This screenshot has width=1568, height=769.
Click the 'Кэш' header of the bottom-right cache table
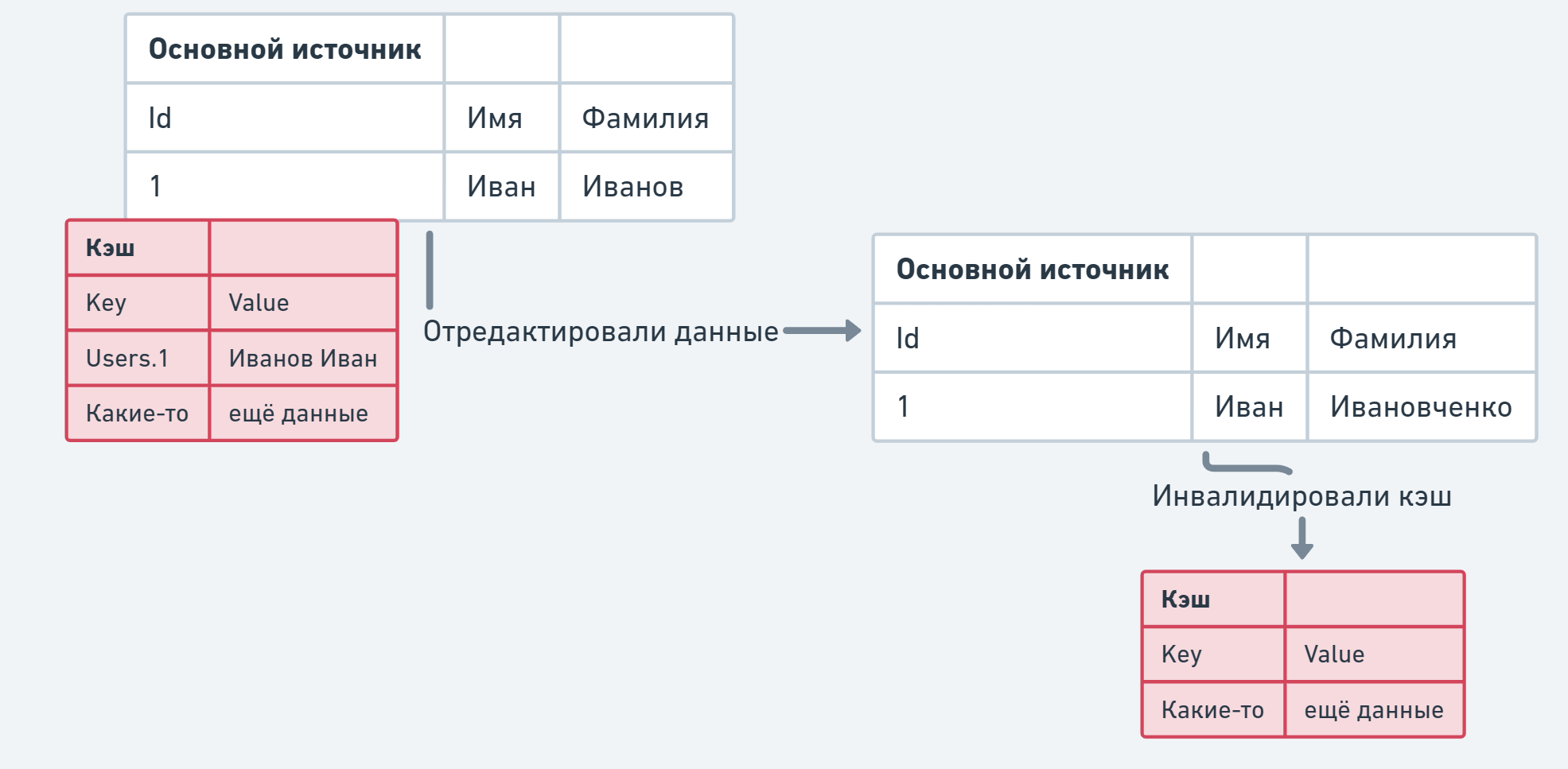click(1185, 600)
